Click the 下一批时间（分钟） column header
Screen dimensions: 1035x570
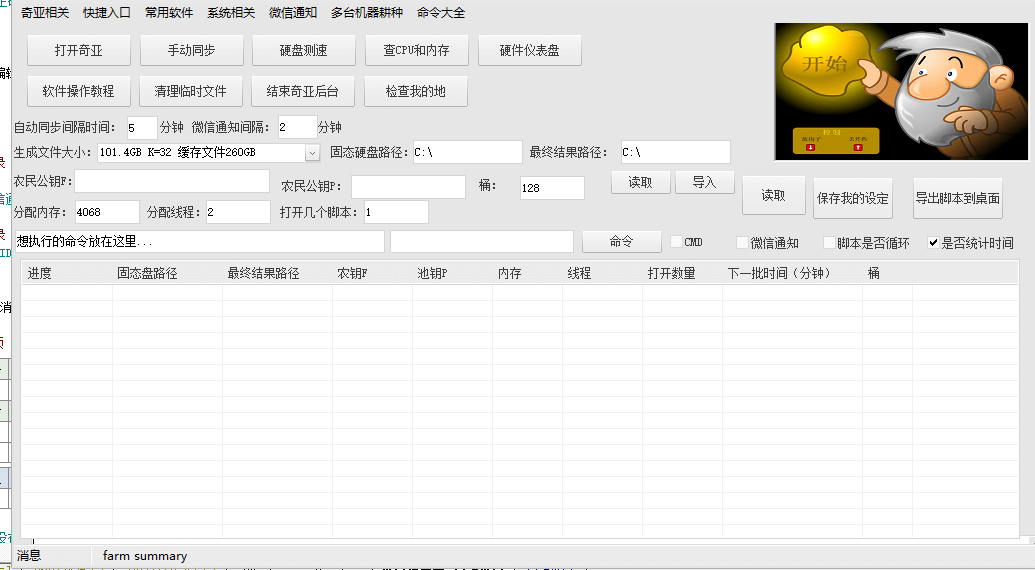pyautogui.click(x=792, y=273)
